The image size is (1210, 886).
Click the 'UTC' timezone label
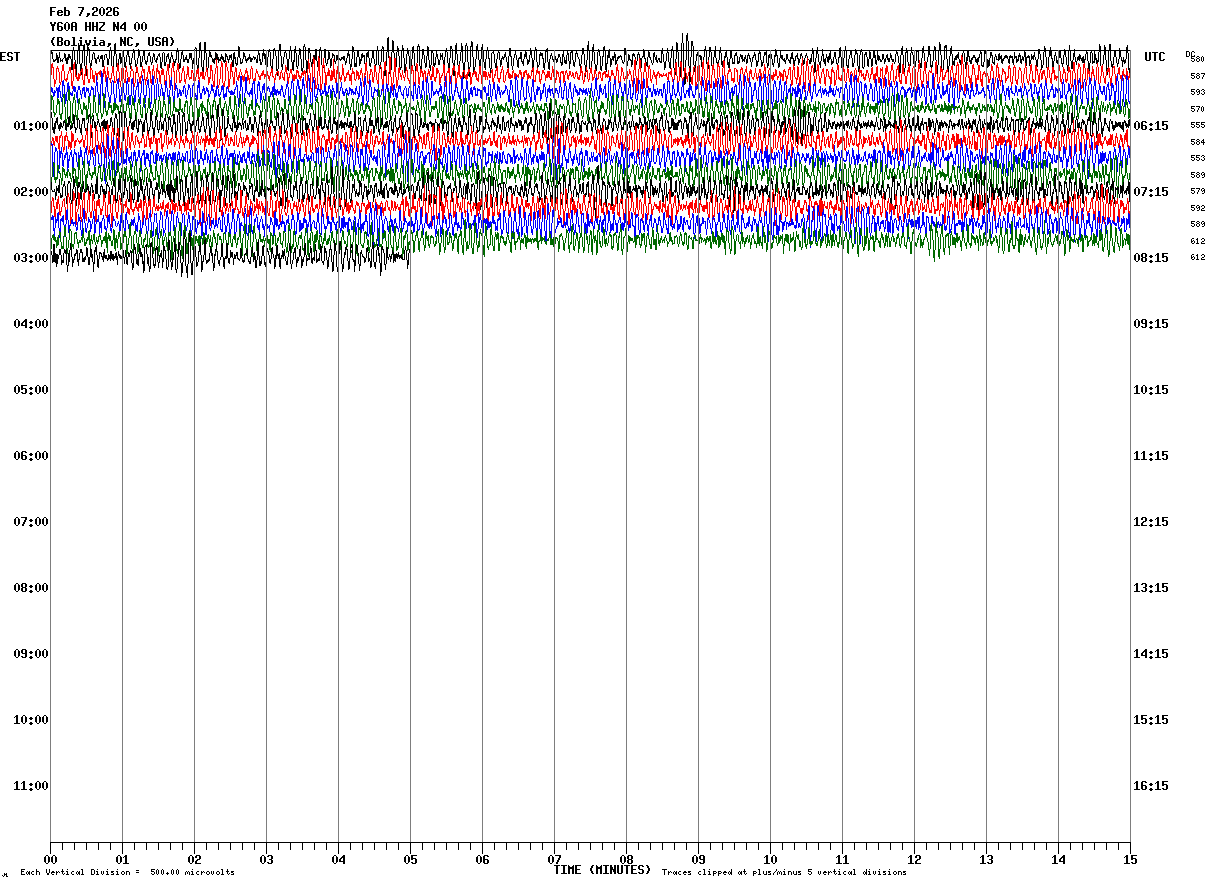(1155, 57)
